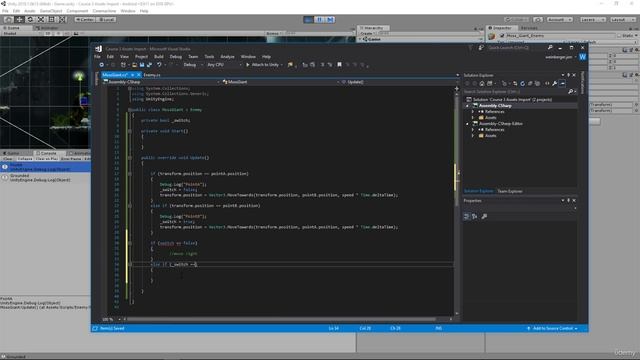Open the MossGiant class navigation dropdown

click(281, 82)
